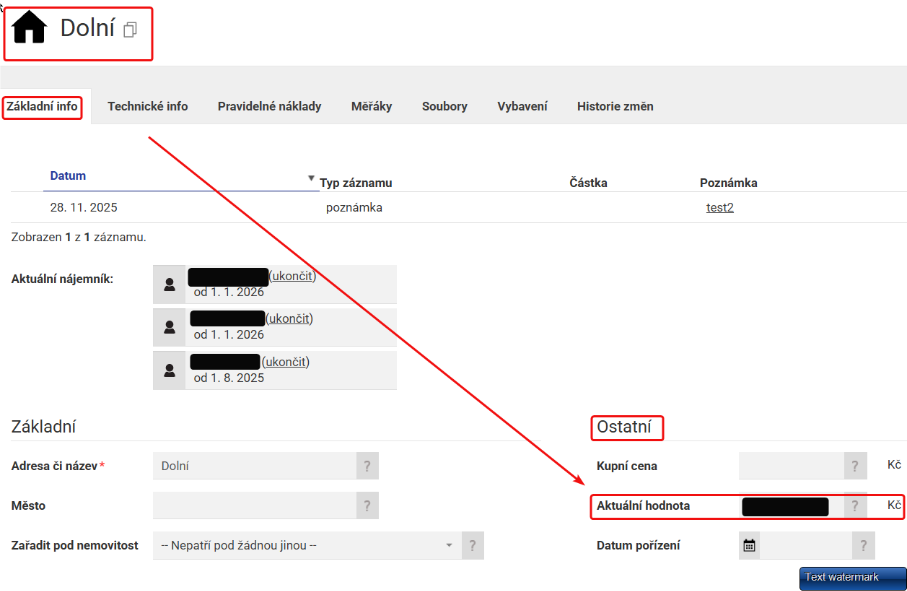The height and width of the screenshot is (591, 907).
Task: Click the Město input field
Action: [254, 506]
